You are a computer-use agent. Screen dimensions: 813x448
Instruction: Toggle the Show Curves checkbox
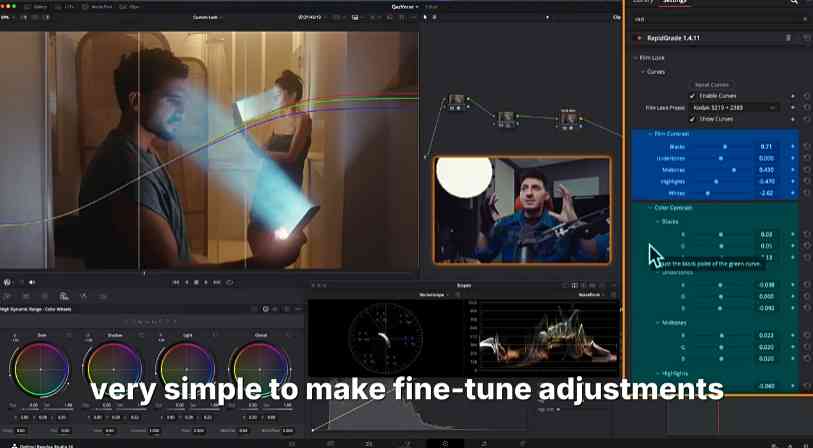[691, 119]
